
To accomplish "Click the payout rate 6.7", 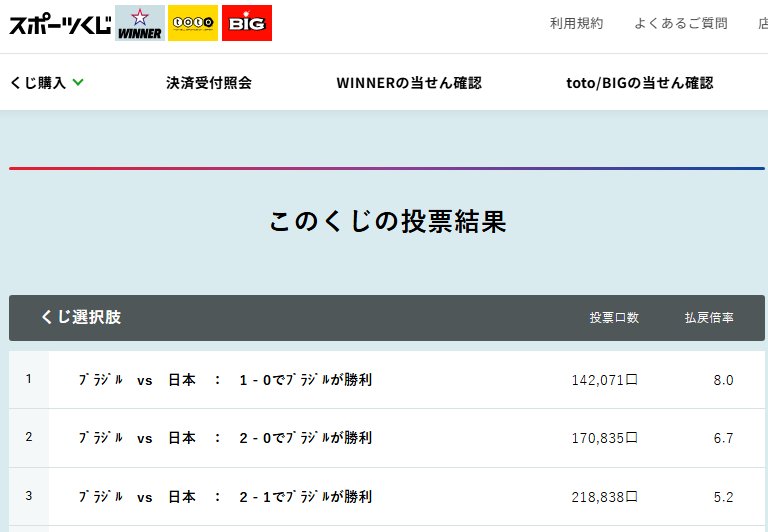I will [723, 438].
